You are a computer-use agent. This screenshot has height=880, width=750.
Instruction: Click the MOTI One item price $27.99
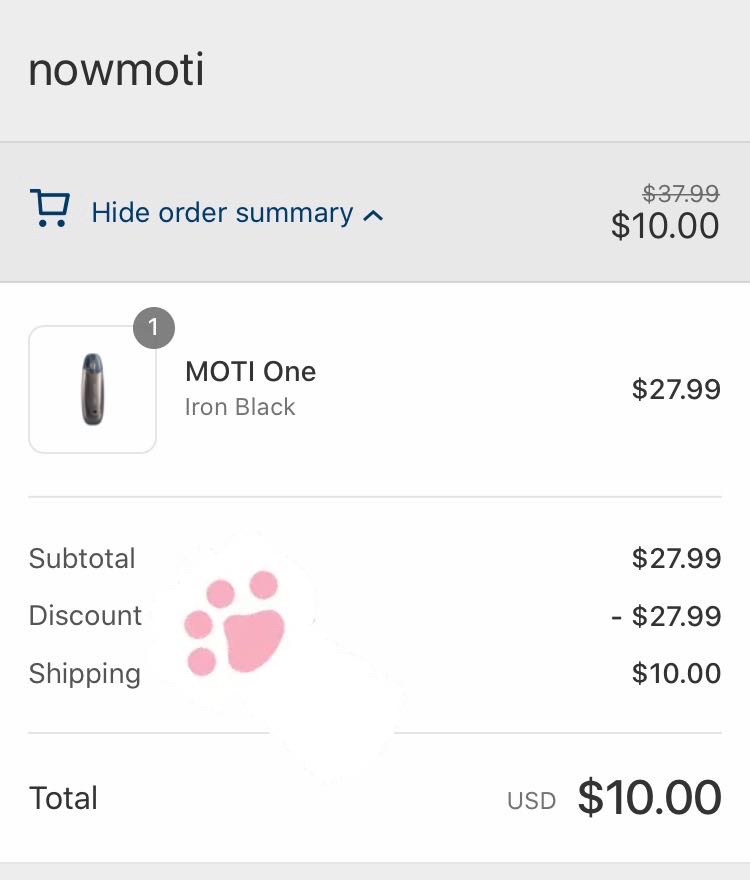676,389
